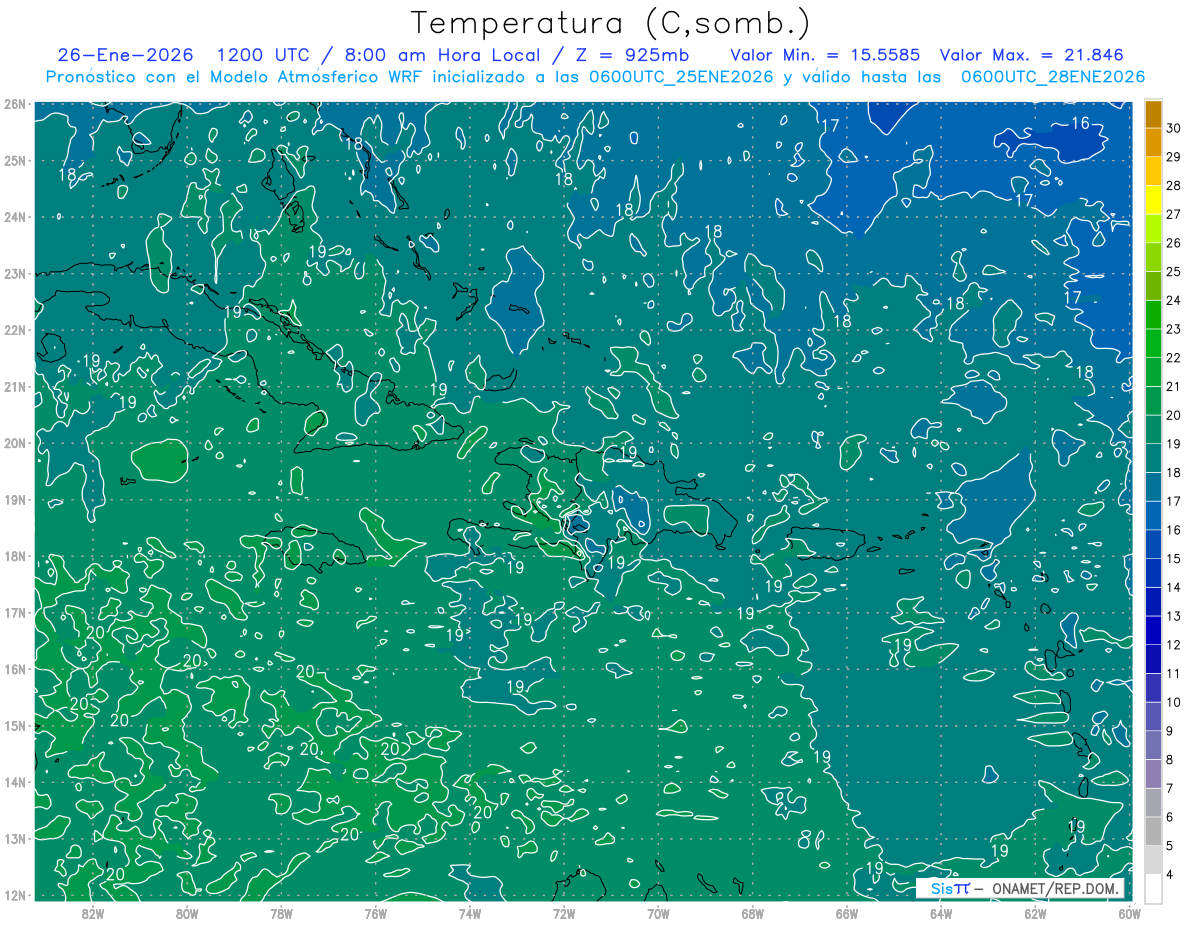This screenshot has height=927, width=1200.
Task: Click the '26N' latitude axis label
Action: point(14,104)
